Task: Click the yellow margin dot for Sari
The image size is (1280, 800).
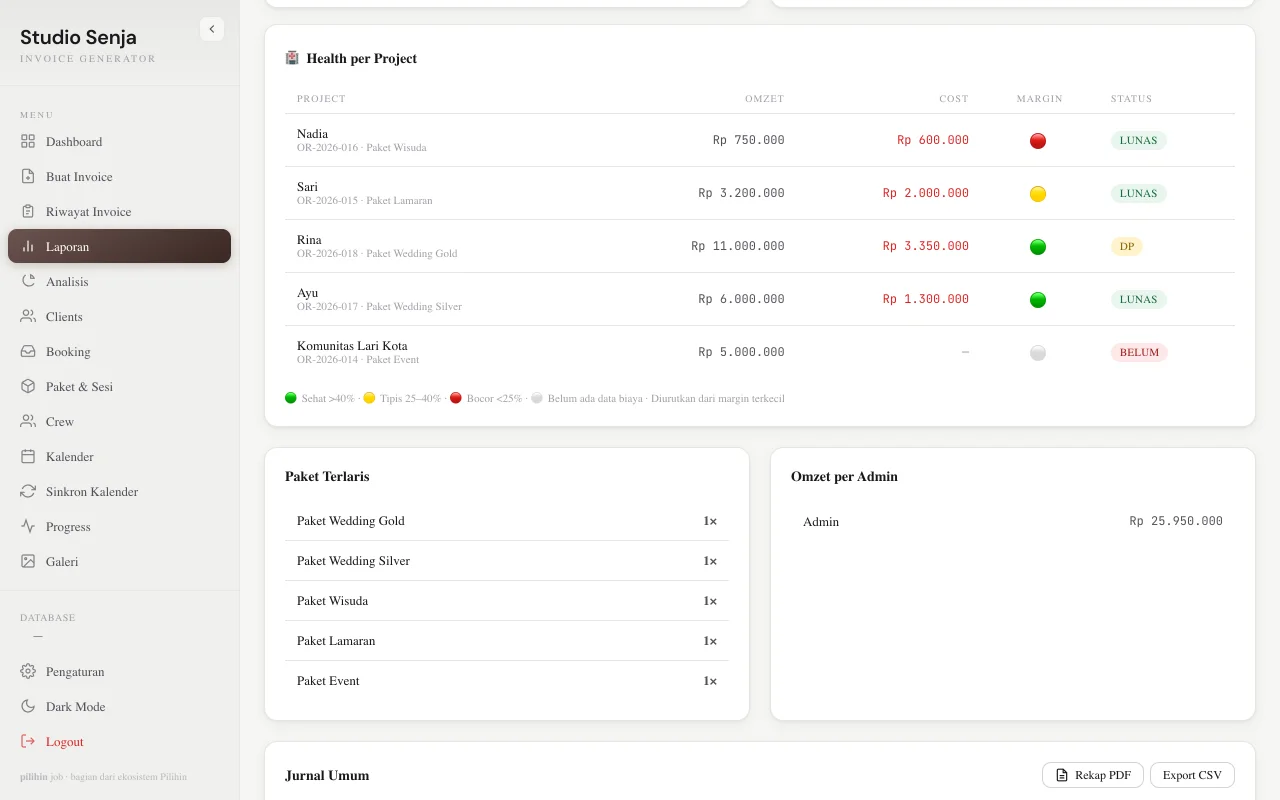Action: (1038, 194)
